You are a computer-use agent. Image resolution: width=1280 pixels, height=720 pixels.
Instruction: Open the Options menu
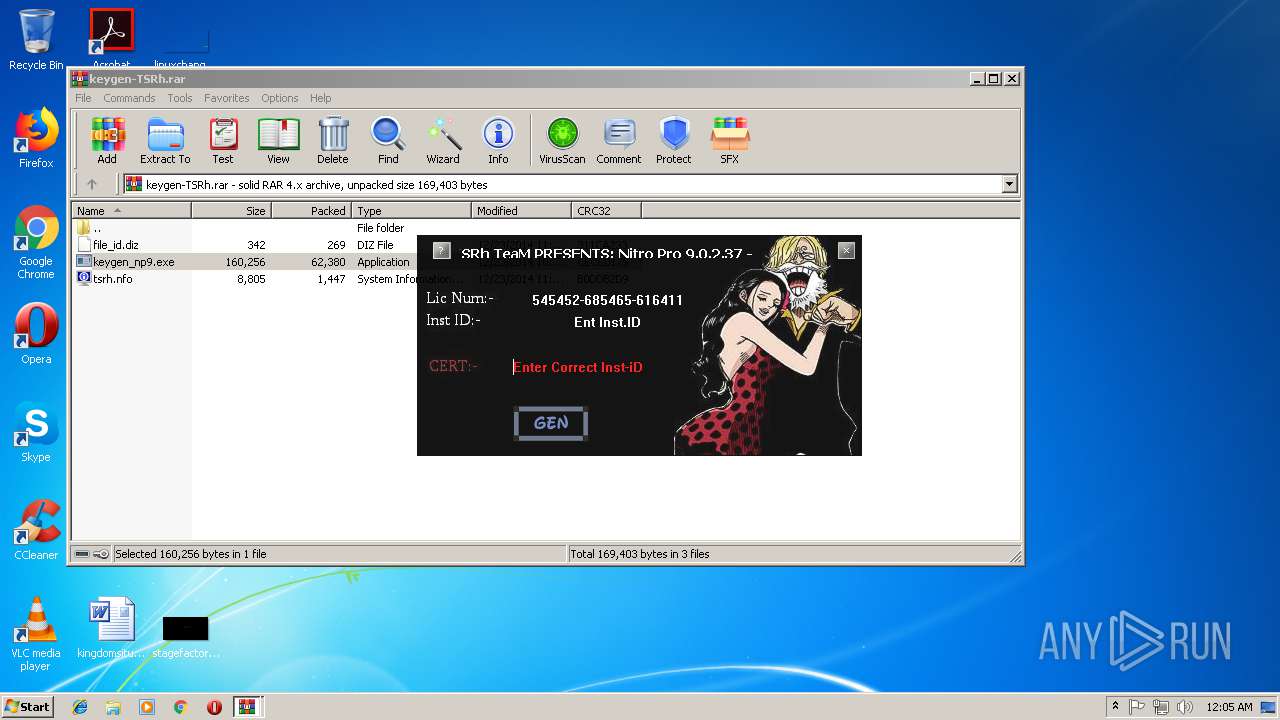click(x=280, y=98)
